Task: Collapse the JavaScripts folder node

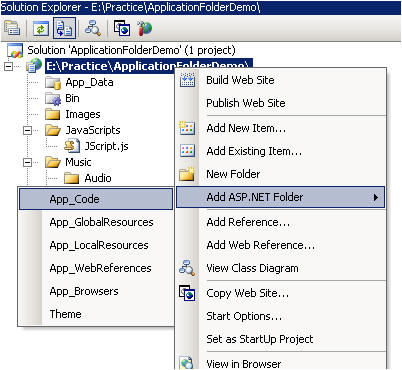Action: click(x=28, y=130)
